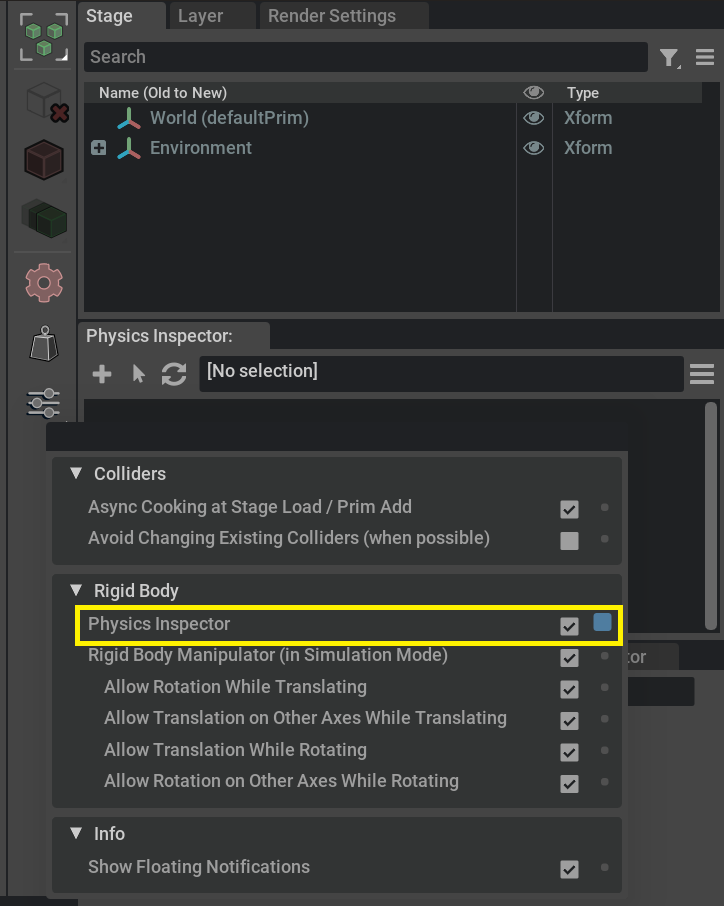This screenshot has height=906, width=724.
Task: Click the blue swatch next to Physics Inspector
Action: click(x=603, y=621)
